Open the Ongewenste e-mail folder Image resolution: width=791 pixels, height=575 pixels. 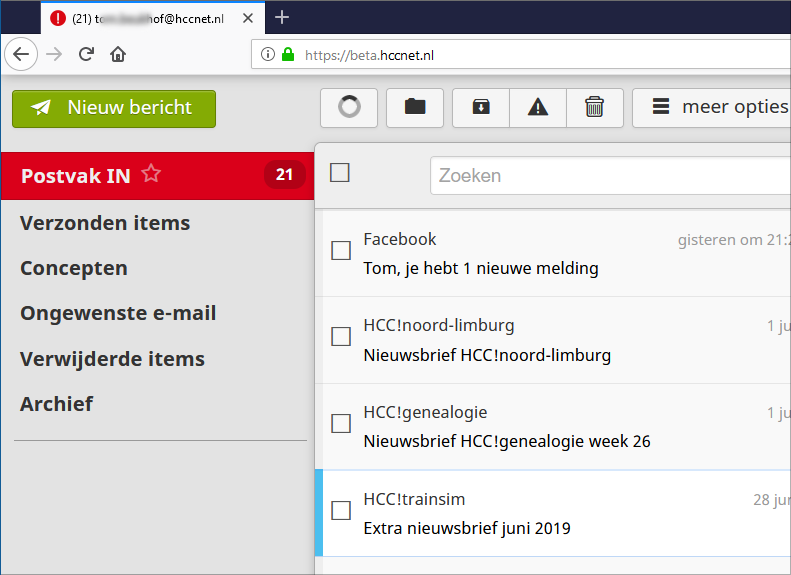pyautogui.click(x=118, y=313)
